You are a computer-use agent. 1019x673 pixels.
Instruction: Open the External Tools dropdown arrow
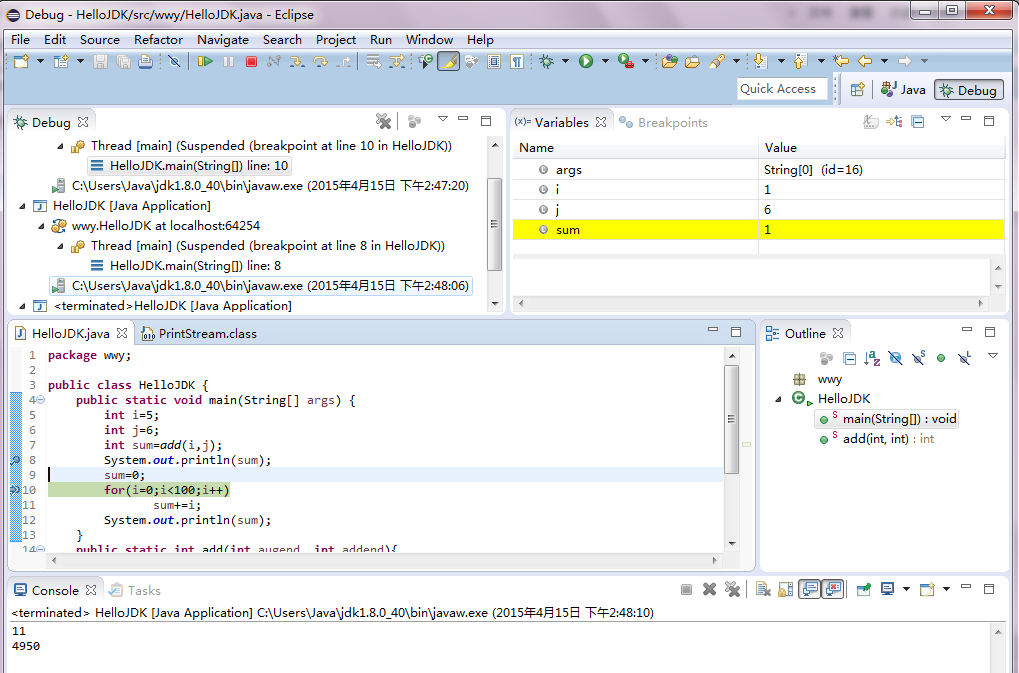(x=645, y=61)
